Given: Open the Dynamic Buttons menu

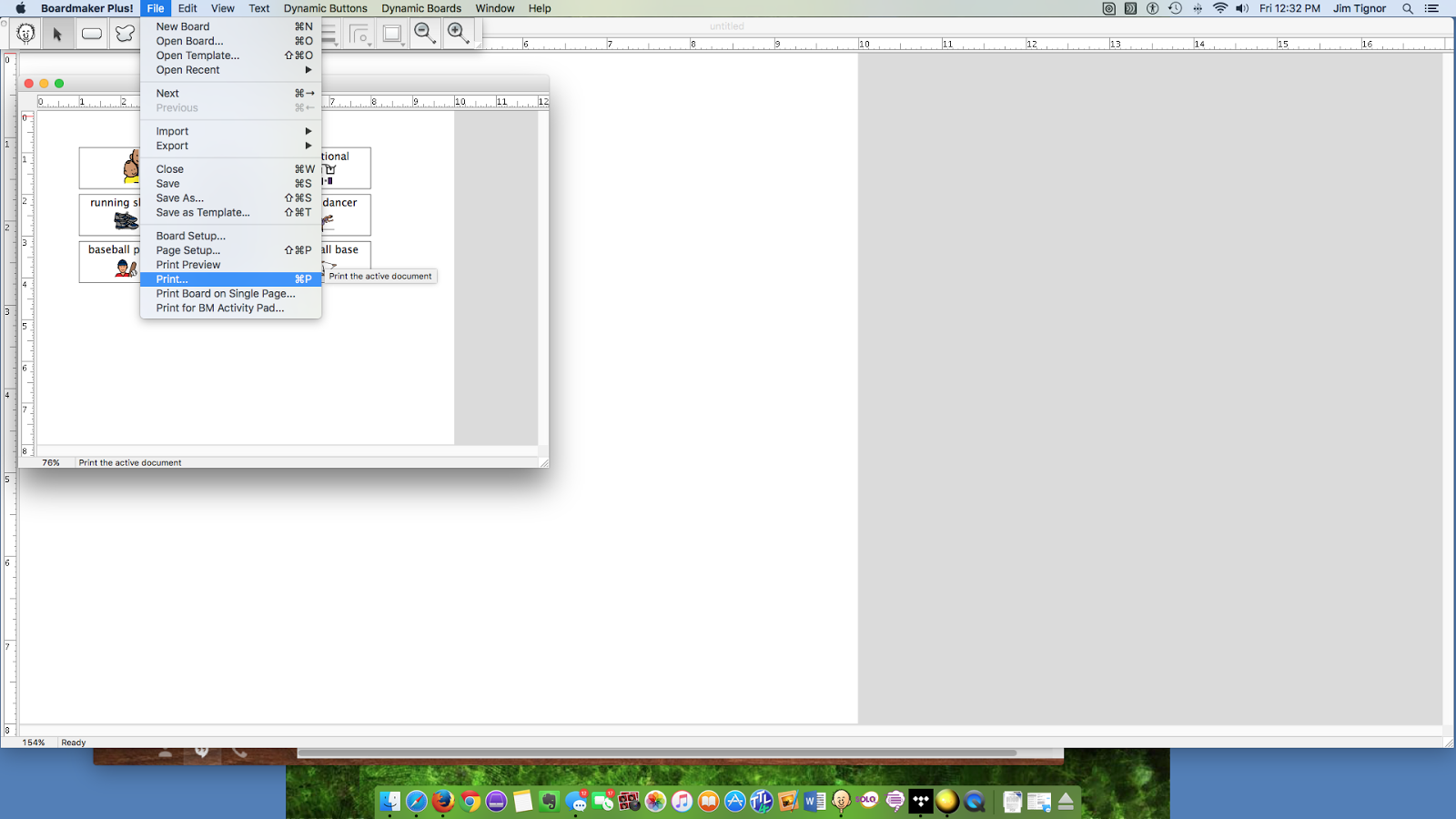Looking at the screenshot, I should click(x=325, y=8).
